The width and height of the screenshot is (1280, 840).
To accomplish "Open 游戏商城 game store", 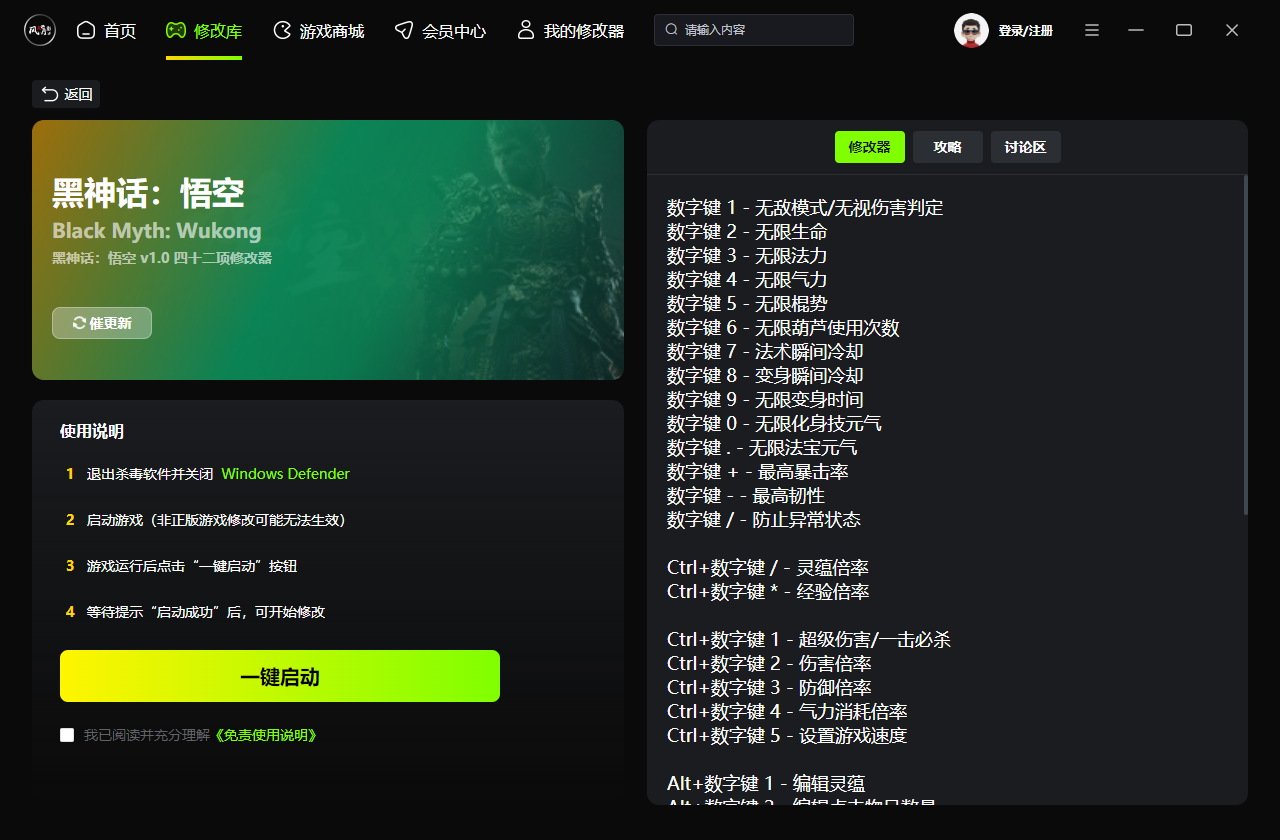I will (319, 31).
